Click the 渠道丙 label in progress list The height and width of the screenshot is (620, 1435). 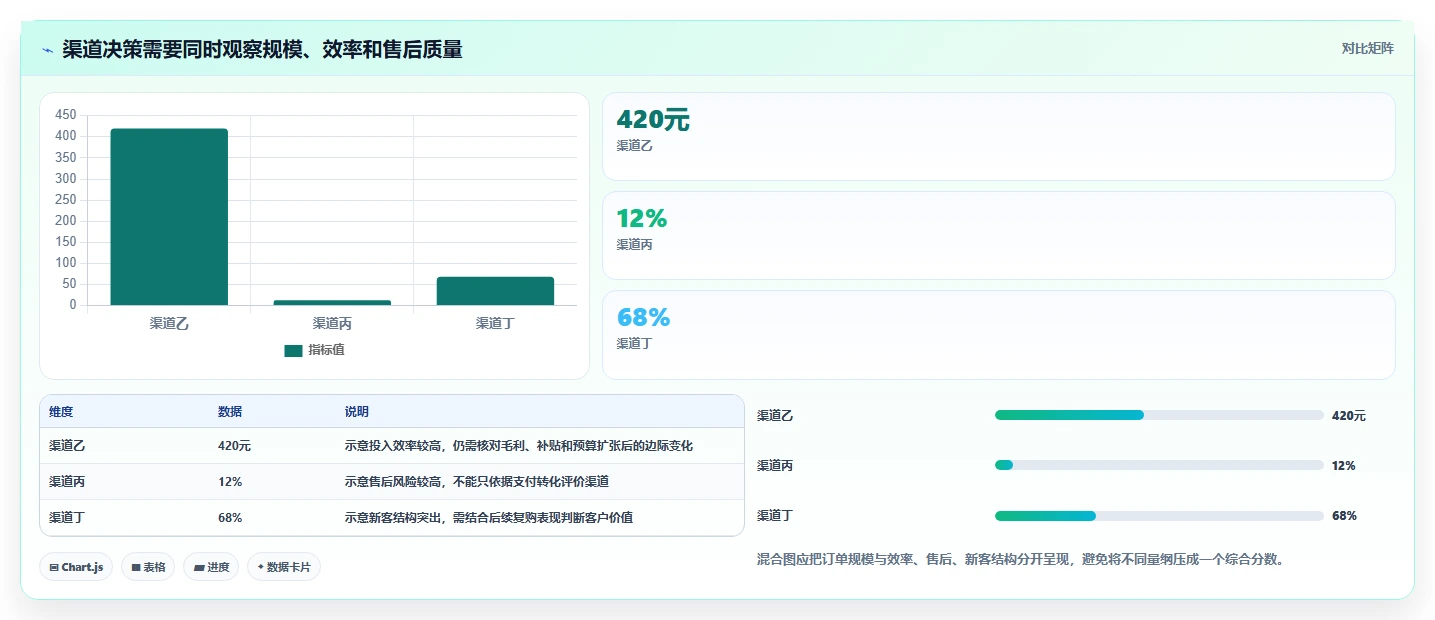click(x=775, y=466)
